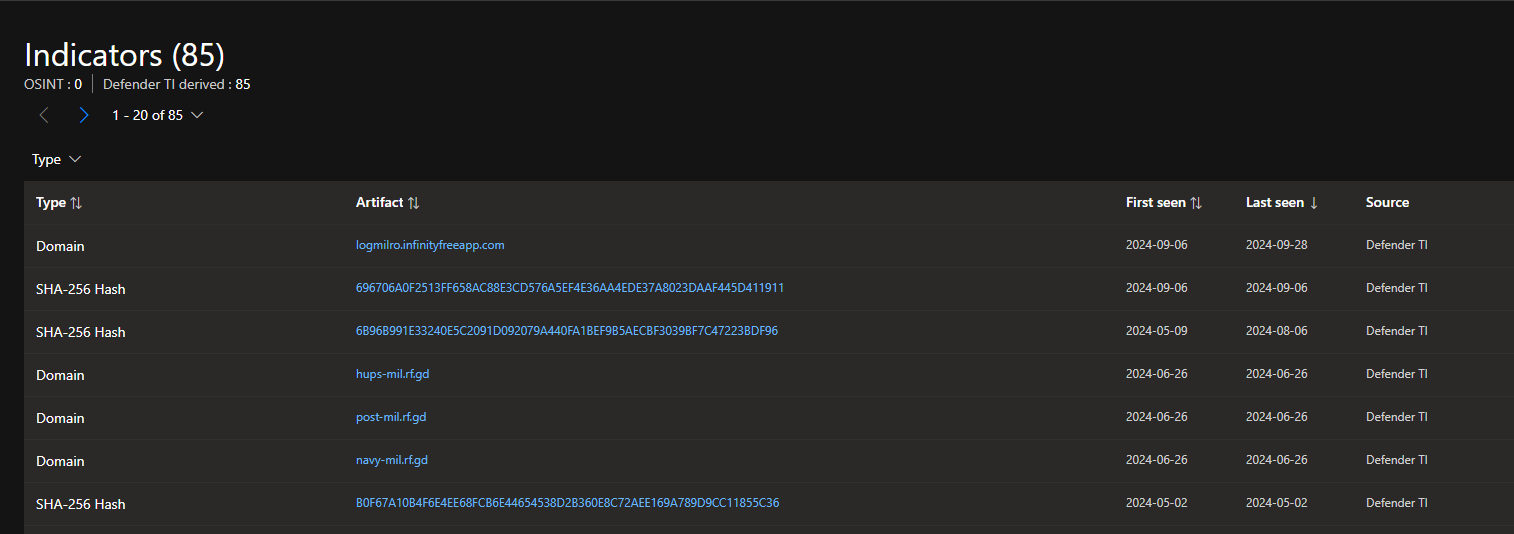Select the row with 2024-09-28 last seen
The height and width of the screenshot is (534, 1514).
[769, 245]
